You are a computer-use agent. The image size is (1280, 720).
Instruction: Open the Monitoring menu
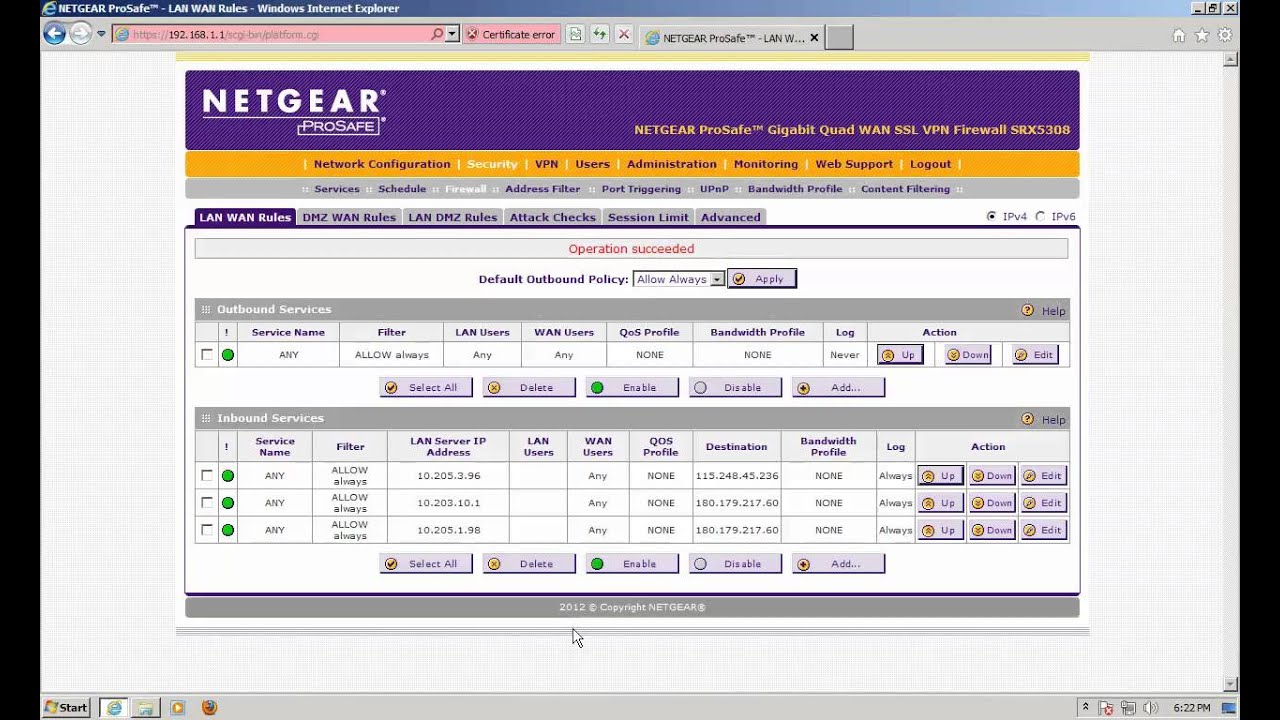click(766, 164)
